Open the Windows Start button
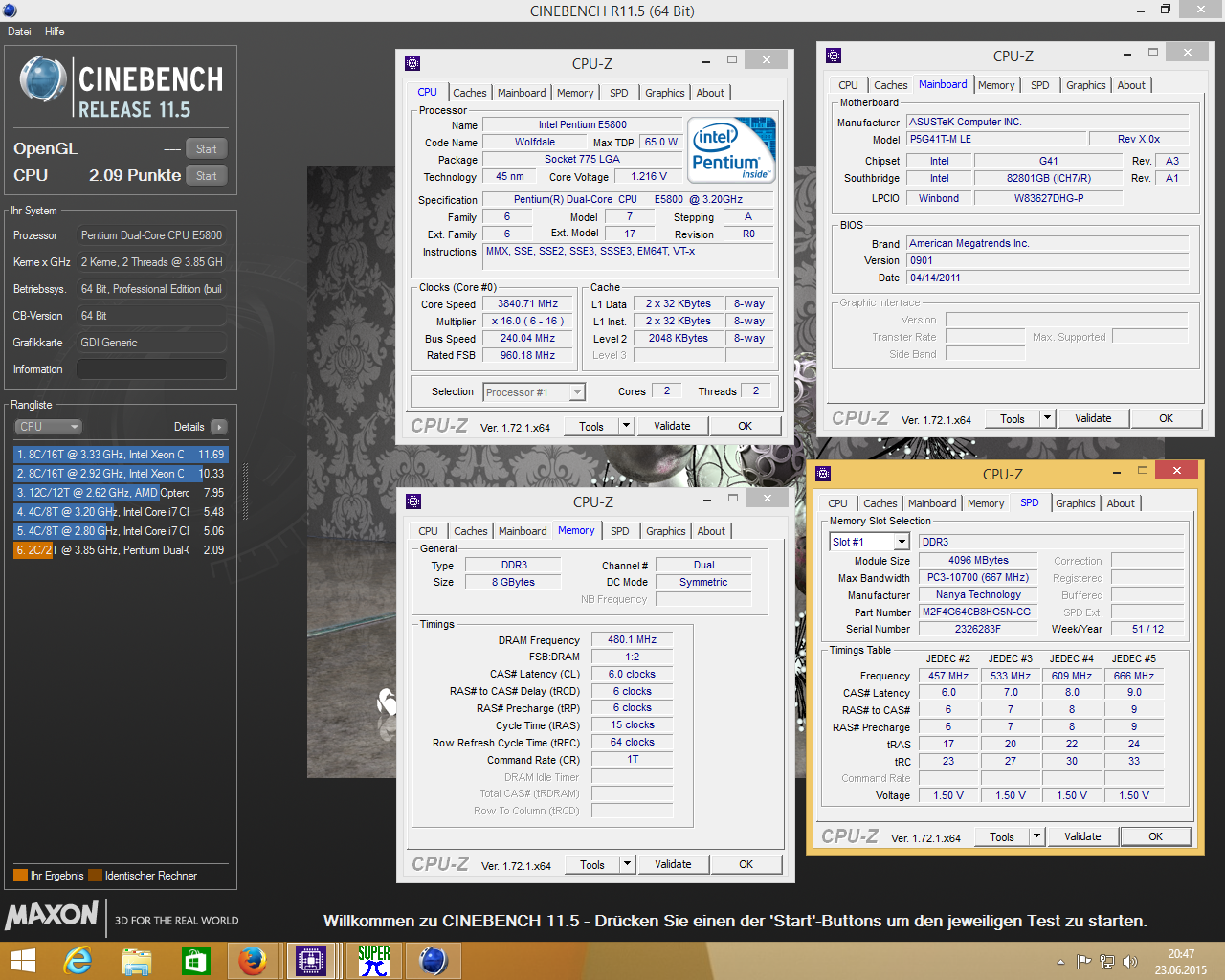 click(x=22, y=960)
